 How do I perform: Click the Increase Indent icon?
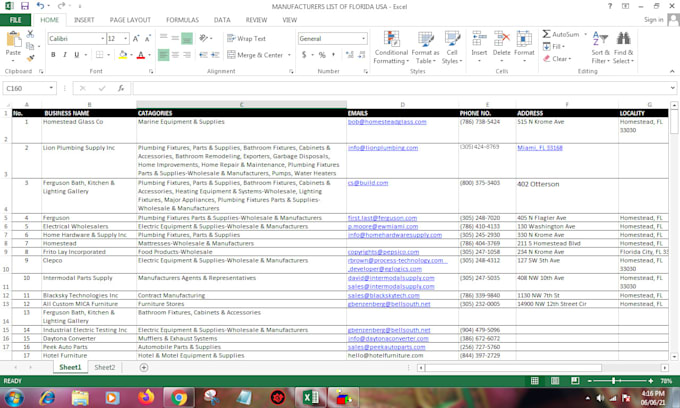pos(215,55)
